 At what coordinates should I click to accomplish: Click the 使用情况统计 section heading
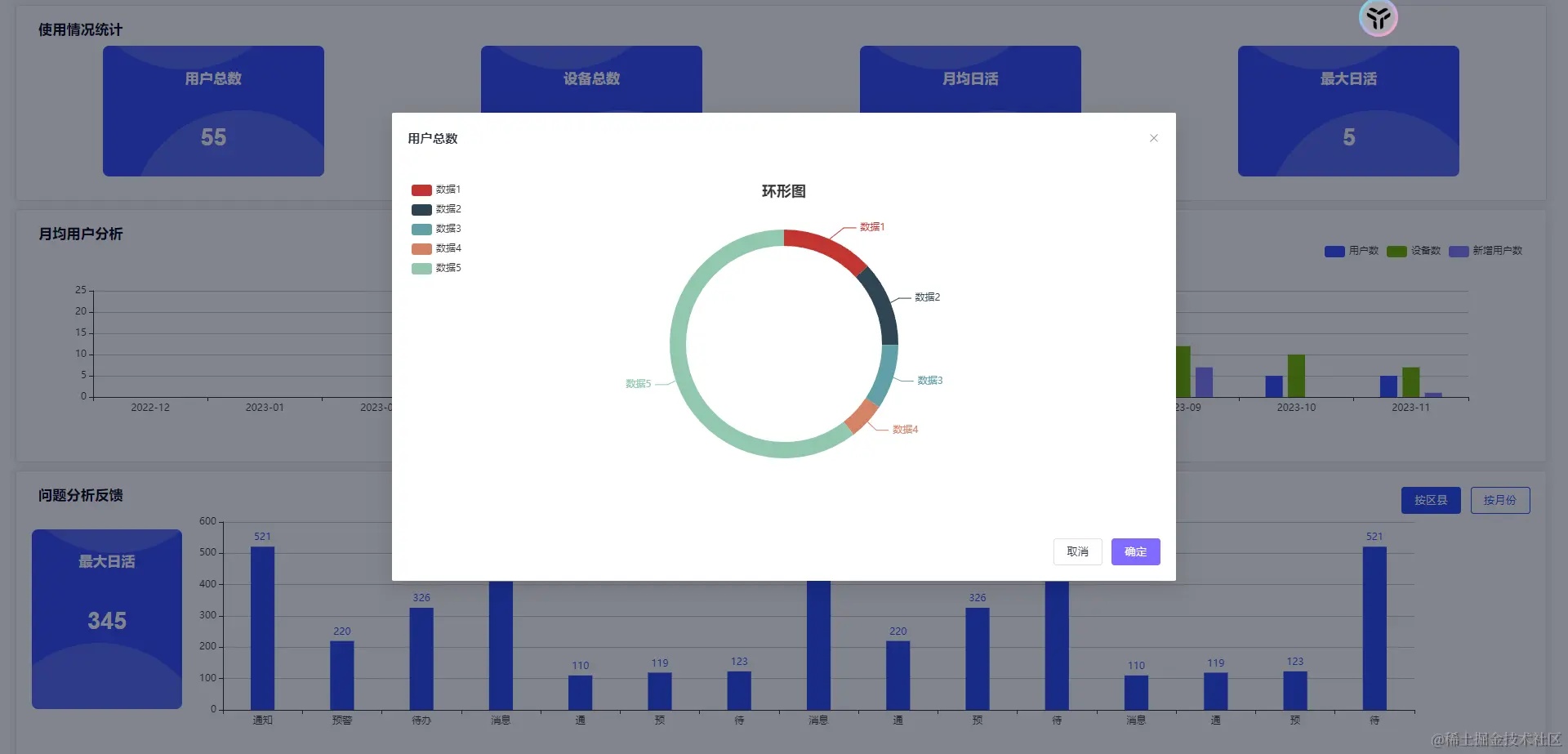coord(80,30)
